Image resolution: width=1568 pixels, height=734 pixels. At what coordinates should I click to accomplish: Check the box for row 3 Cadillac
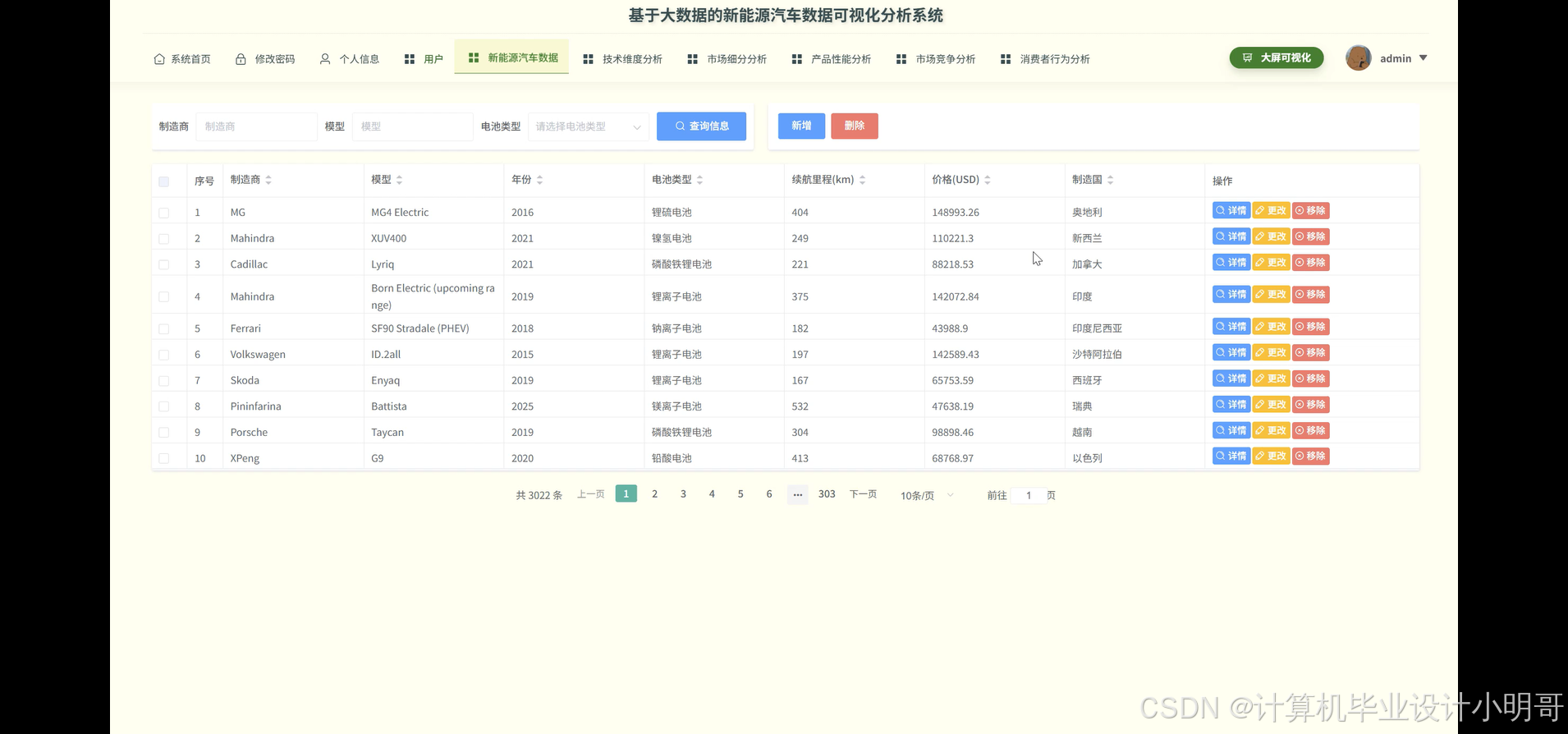[164, 264]
